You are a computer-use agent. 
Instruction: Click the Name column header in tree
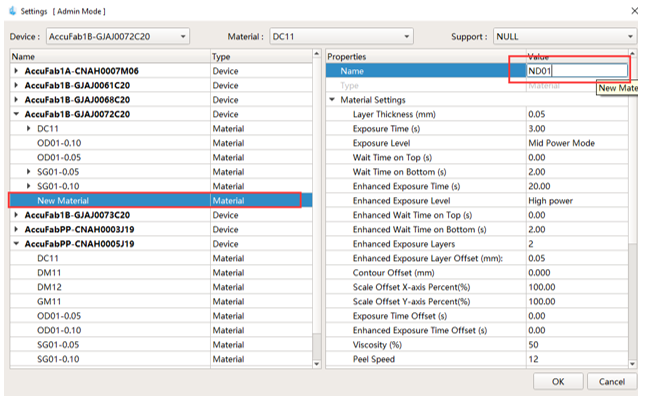point(110,57)
